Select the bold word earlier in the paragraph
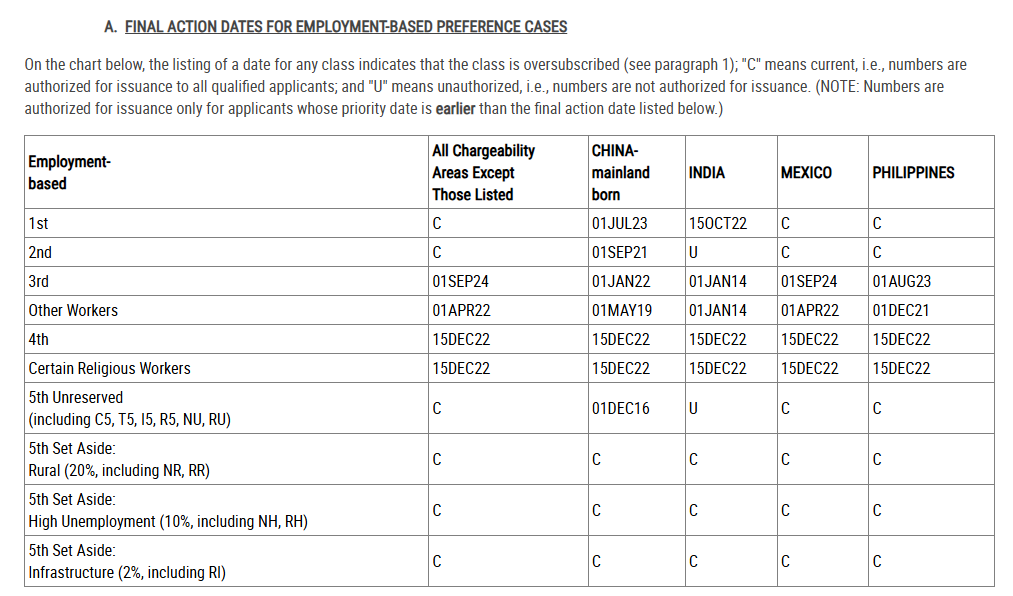This screenshot has height=596, width=1013. pyautogui.click(x=455, y=108)
